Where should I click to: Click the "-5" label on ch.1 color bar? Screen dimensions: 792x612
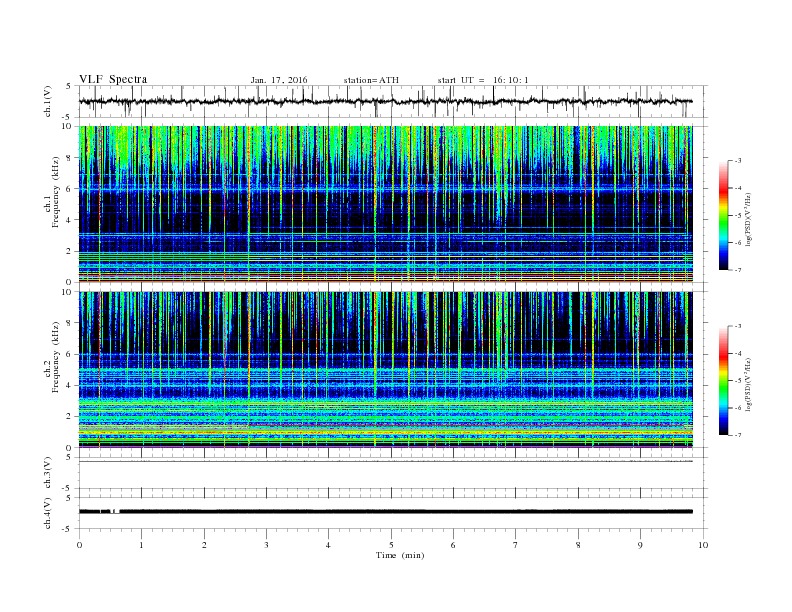[x=737, y=216]
